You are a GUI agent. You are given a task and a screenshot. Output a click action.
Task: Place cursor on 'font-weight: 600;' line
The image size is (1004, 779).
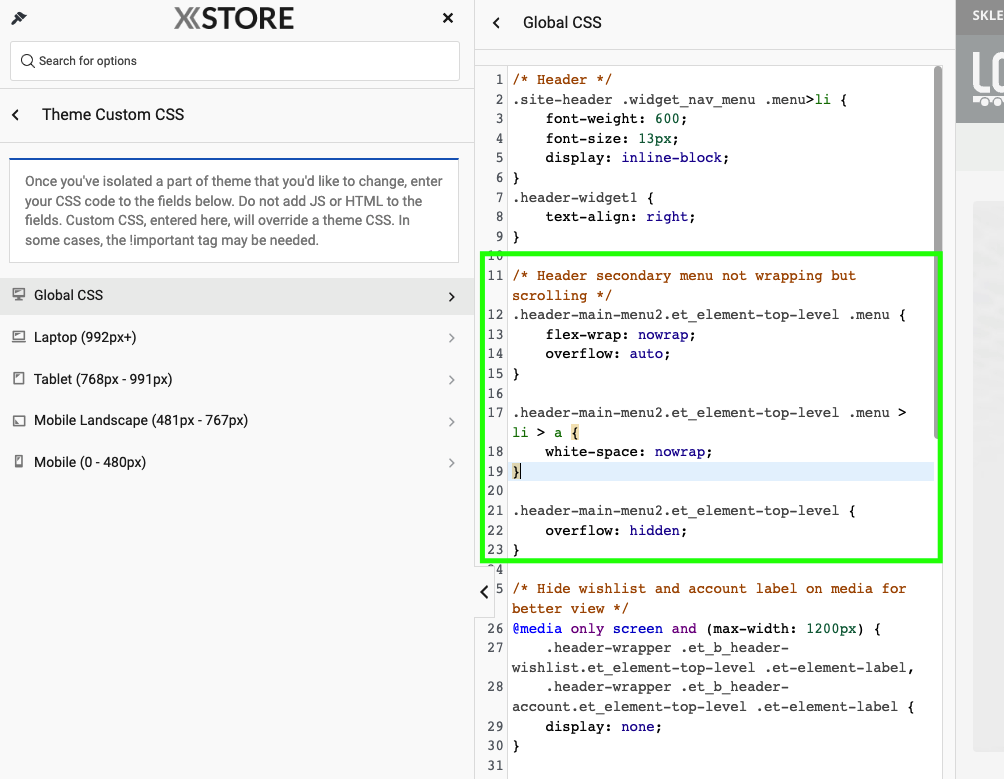tap(616, 118)
